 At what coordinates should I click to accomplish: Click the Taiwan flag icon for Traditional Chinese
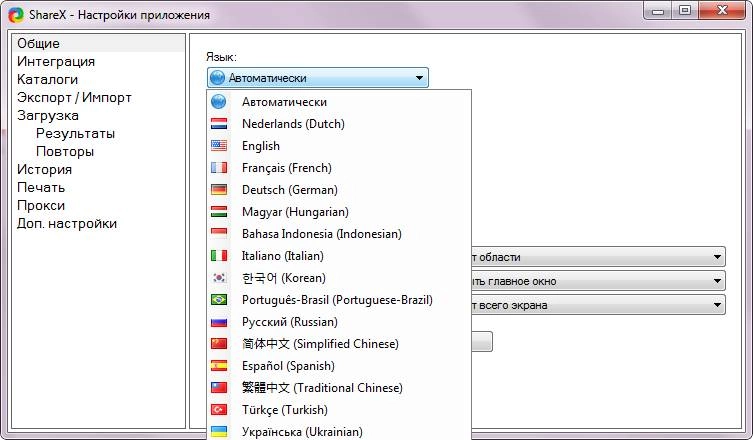219,388
